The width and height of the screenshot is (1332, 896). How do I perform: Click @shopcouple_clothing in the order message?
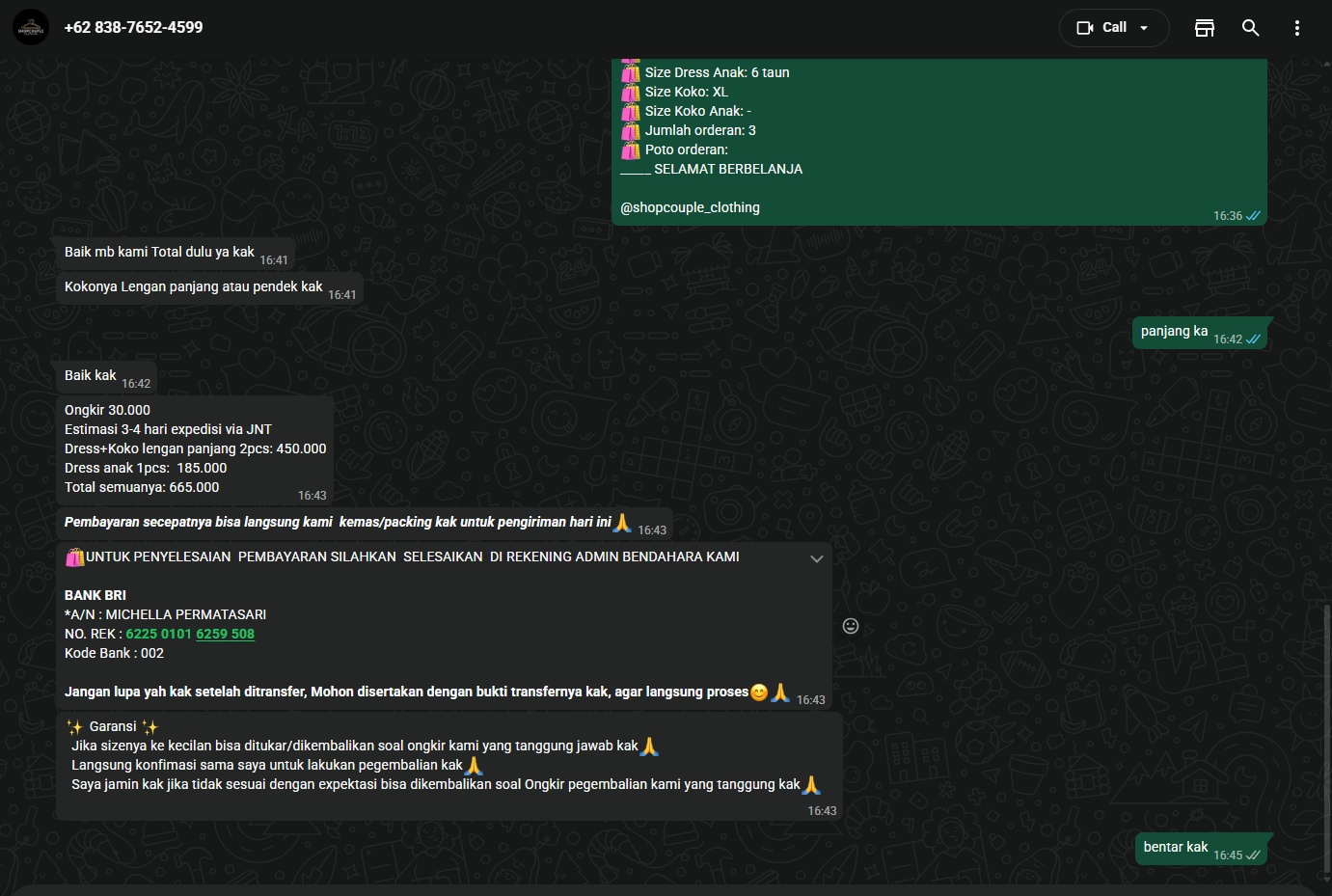690,207
